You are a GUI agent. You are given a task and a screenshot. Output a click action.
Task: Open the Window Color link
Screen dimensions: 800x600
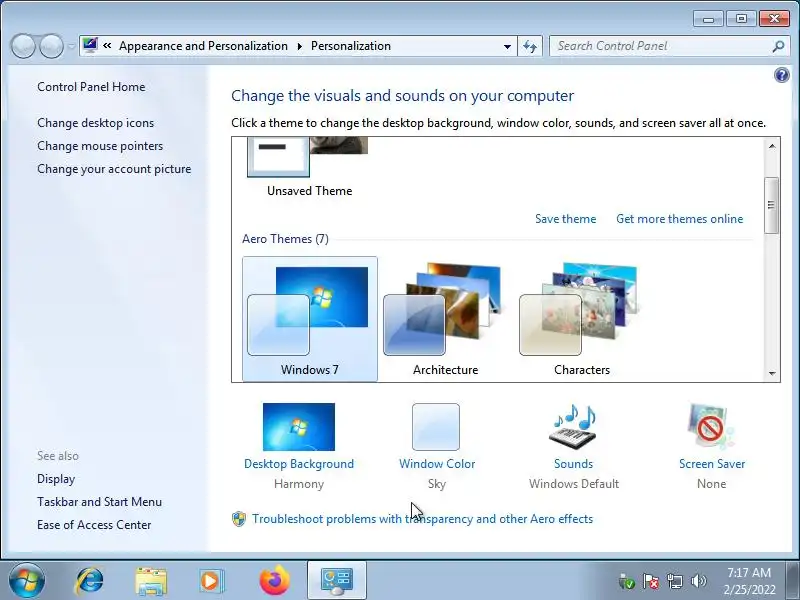pos(437,464)
